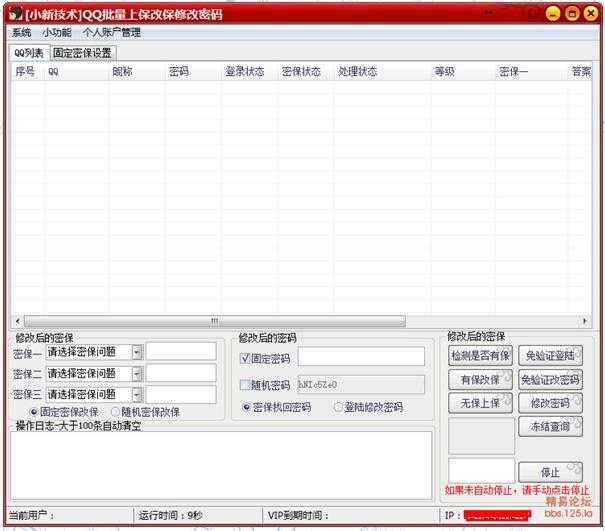Sort by the 密保状态 column header
Screen dimensions: 605x531
coord(306,72)
